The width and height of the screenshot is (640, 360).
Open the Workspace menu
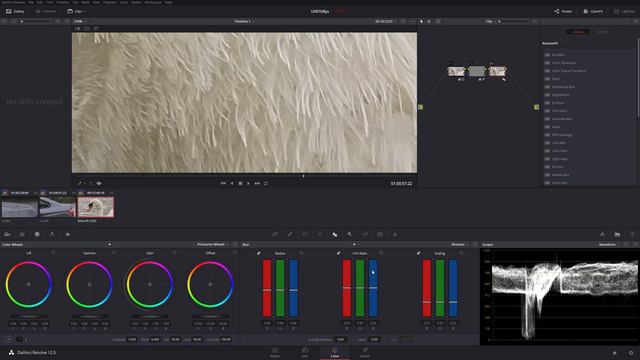153,2
